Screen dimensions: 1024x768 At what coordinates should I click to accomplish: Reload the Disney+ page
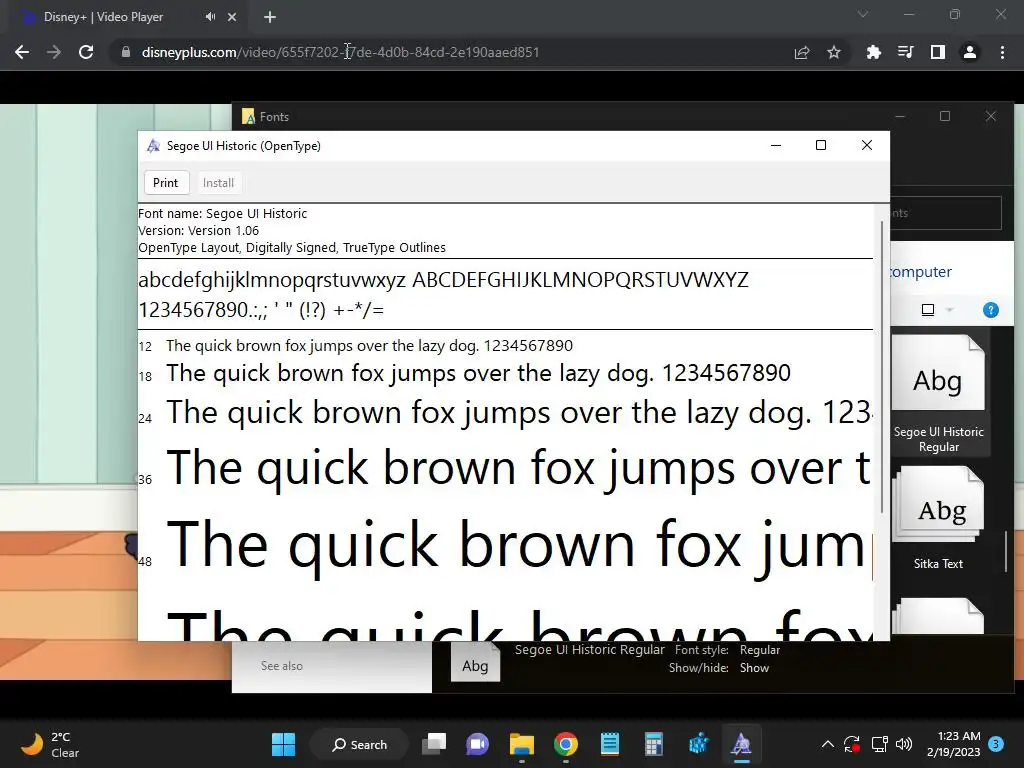coord(86,52)
